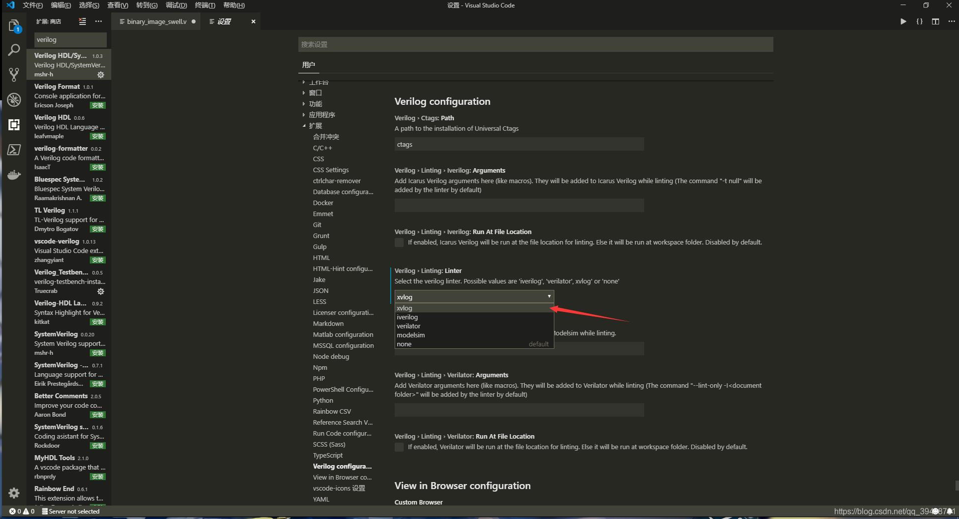Open the editor more actions ellipsis
Image resolution: width=959 pixels, height=519 pixels.
tap(951, 21)
